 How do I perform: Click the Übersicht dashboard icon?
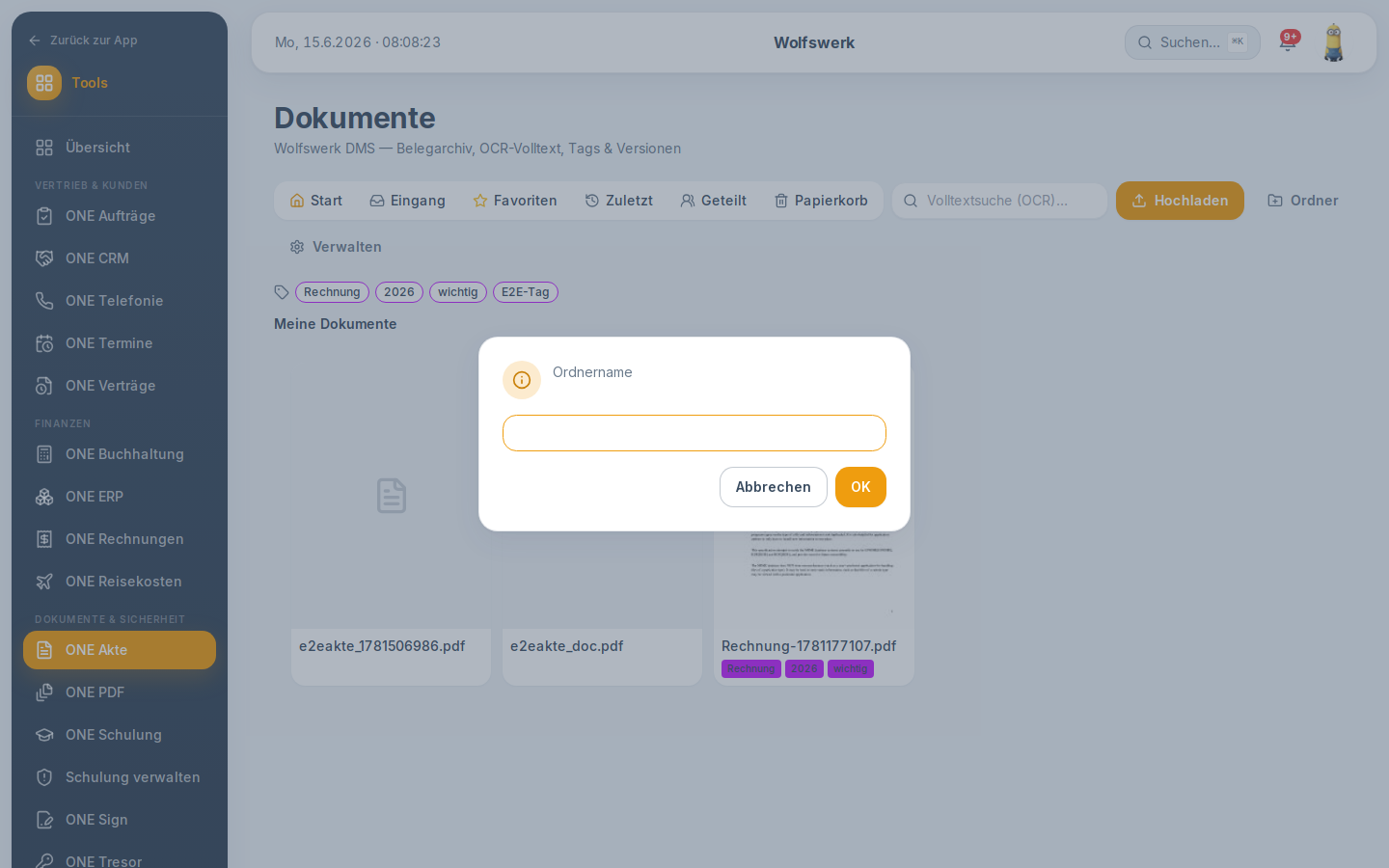(x=44, y=148)
